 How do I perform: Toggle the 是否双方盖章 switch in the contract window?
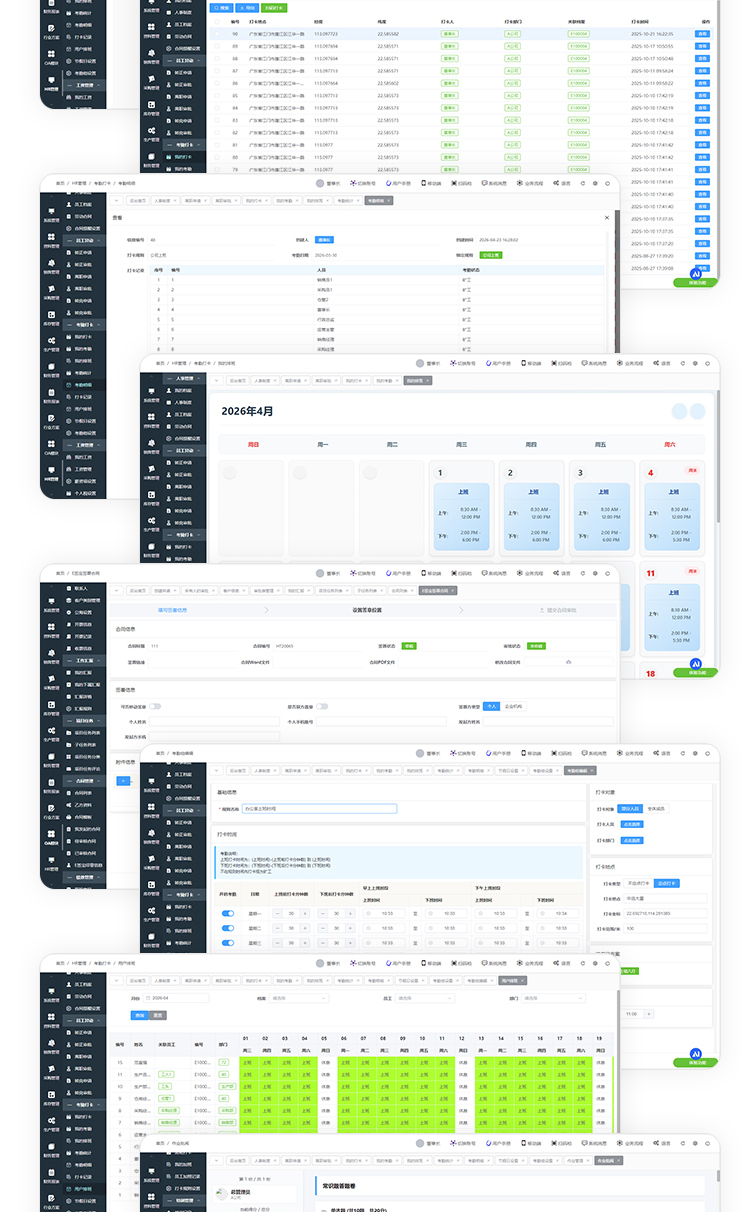[x=322, y=706]
